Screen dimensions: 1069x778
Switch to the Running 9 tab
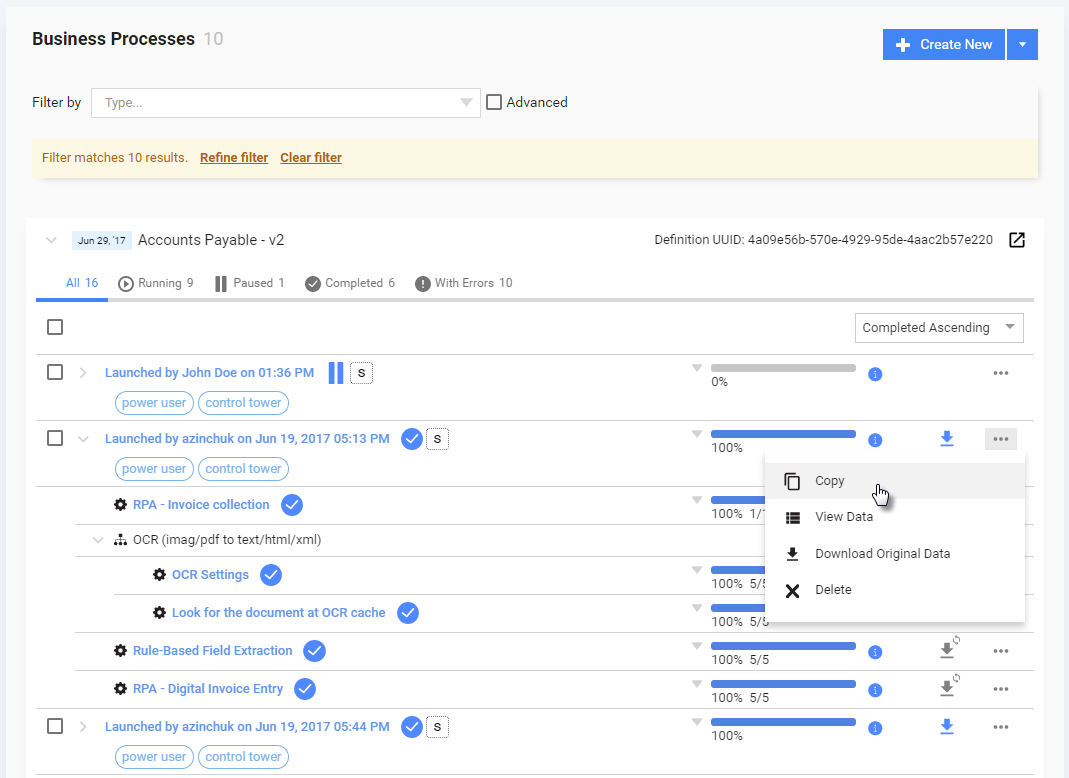click(x=156, y=283)
